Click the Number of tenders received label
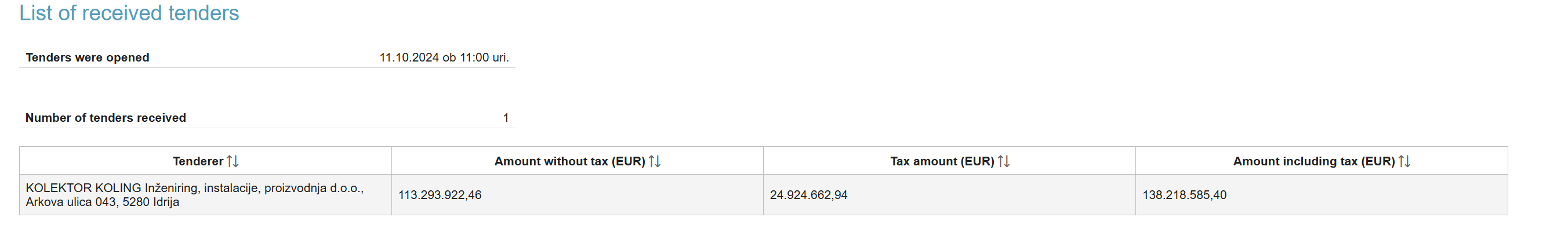 coord(106,118)
